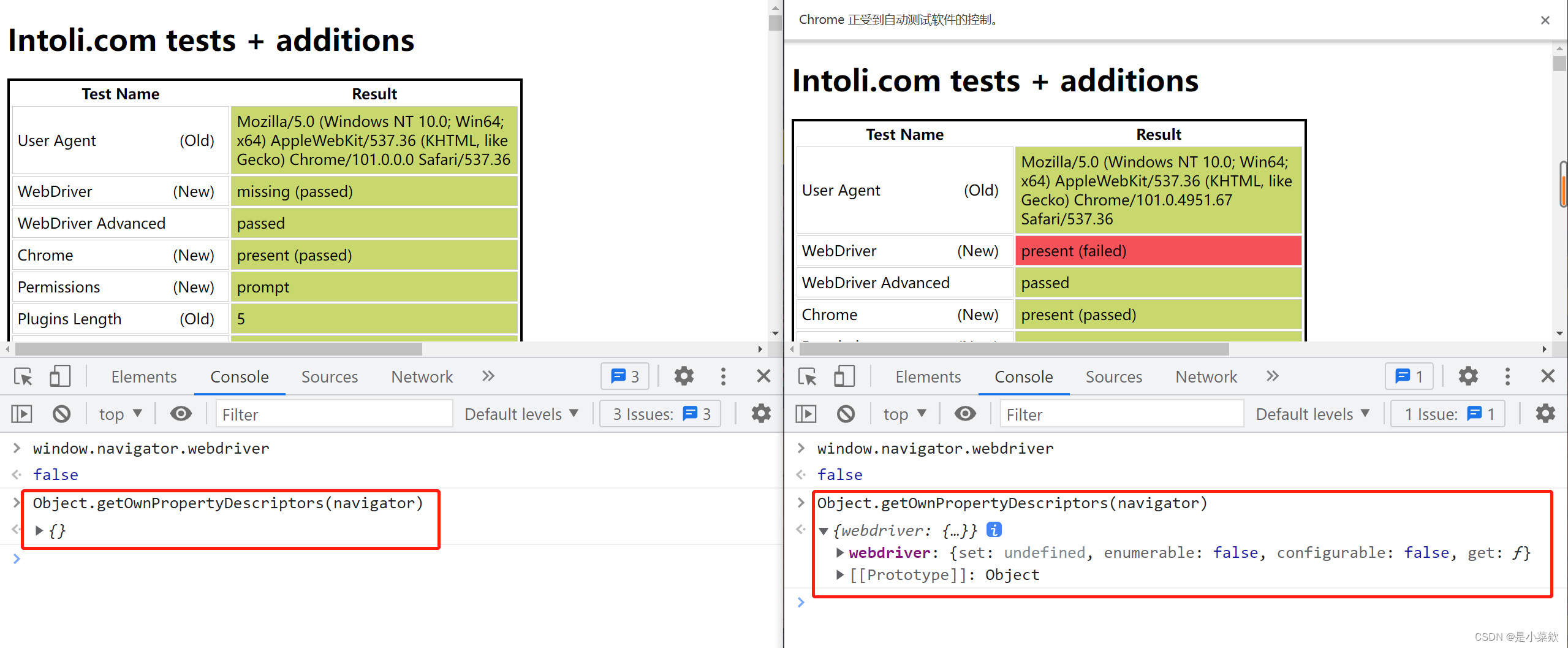The image size is (1568, 648).
Task: Open Console tab in right DevTools
Action: pos(1024,377)
